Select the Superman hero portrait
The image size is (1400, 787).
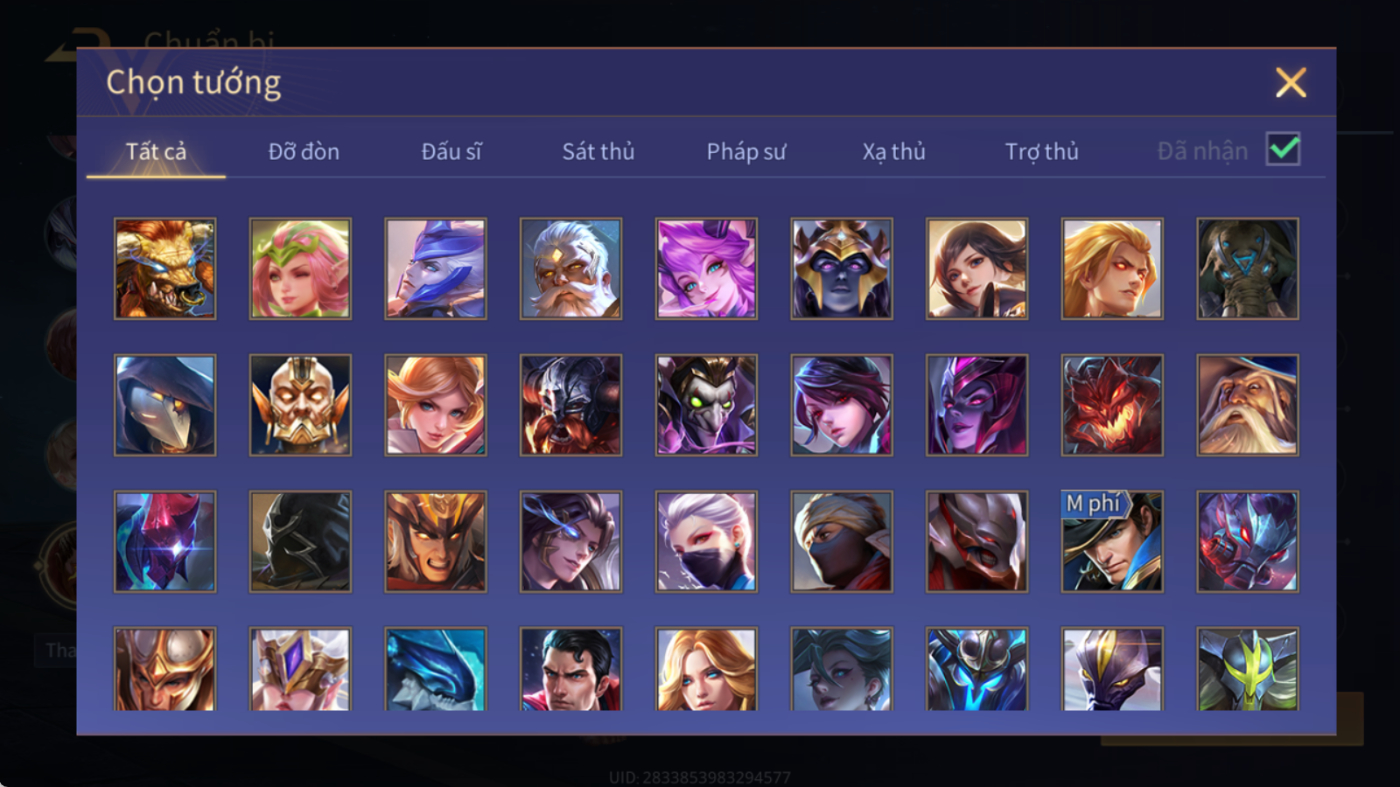click(x=571, y=668)
